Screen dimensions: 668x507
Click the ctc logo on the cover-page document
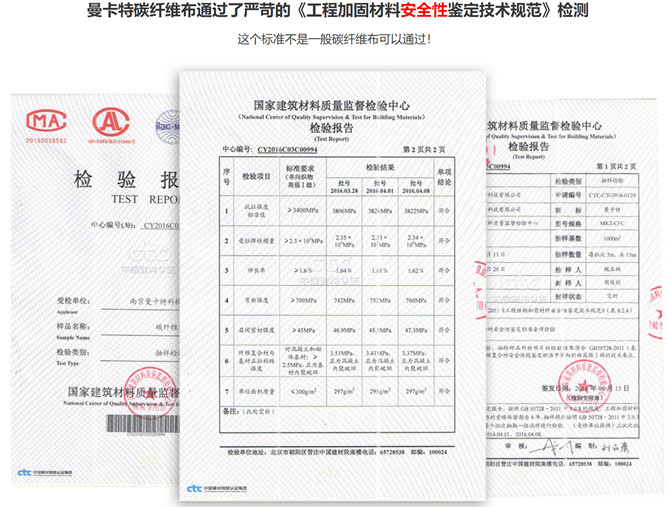[45, 472]
